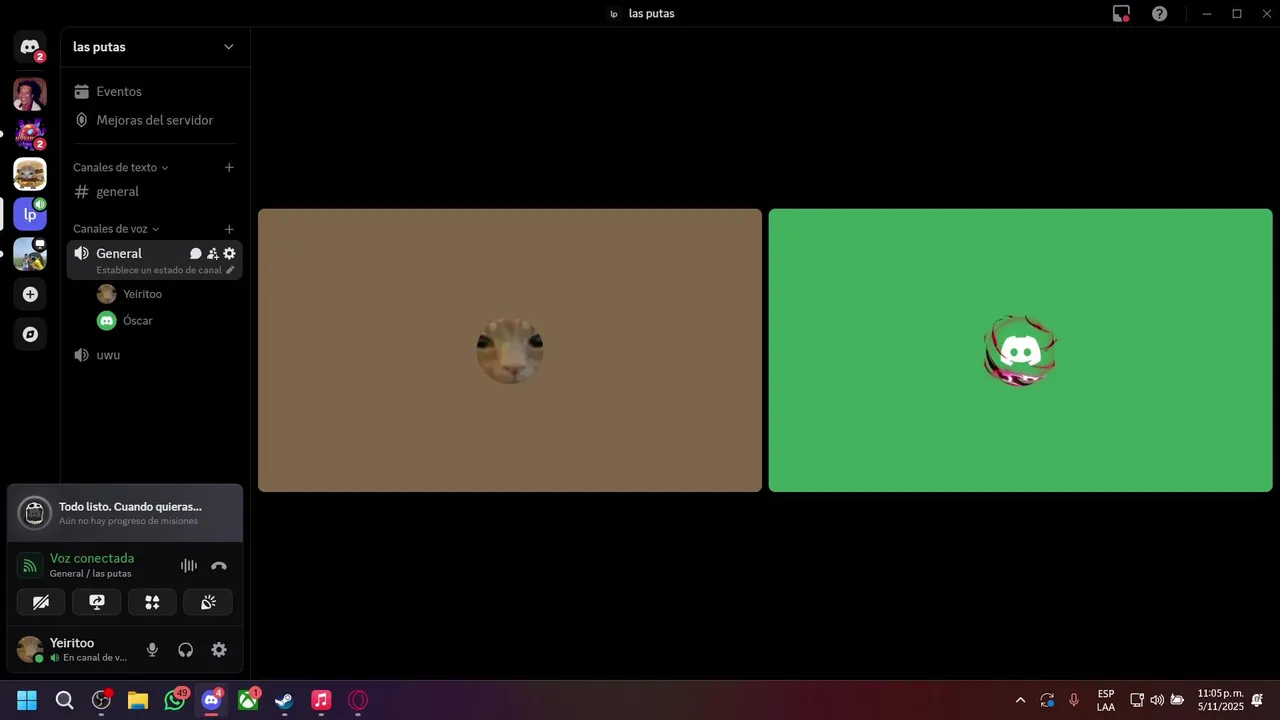Image resolution: width=1280 pixels, height=720 pixels.
Task: Collapse Canales de texto category
Action: pyautogui.click(x=121, y=167)
